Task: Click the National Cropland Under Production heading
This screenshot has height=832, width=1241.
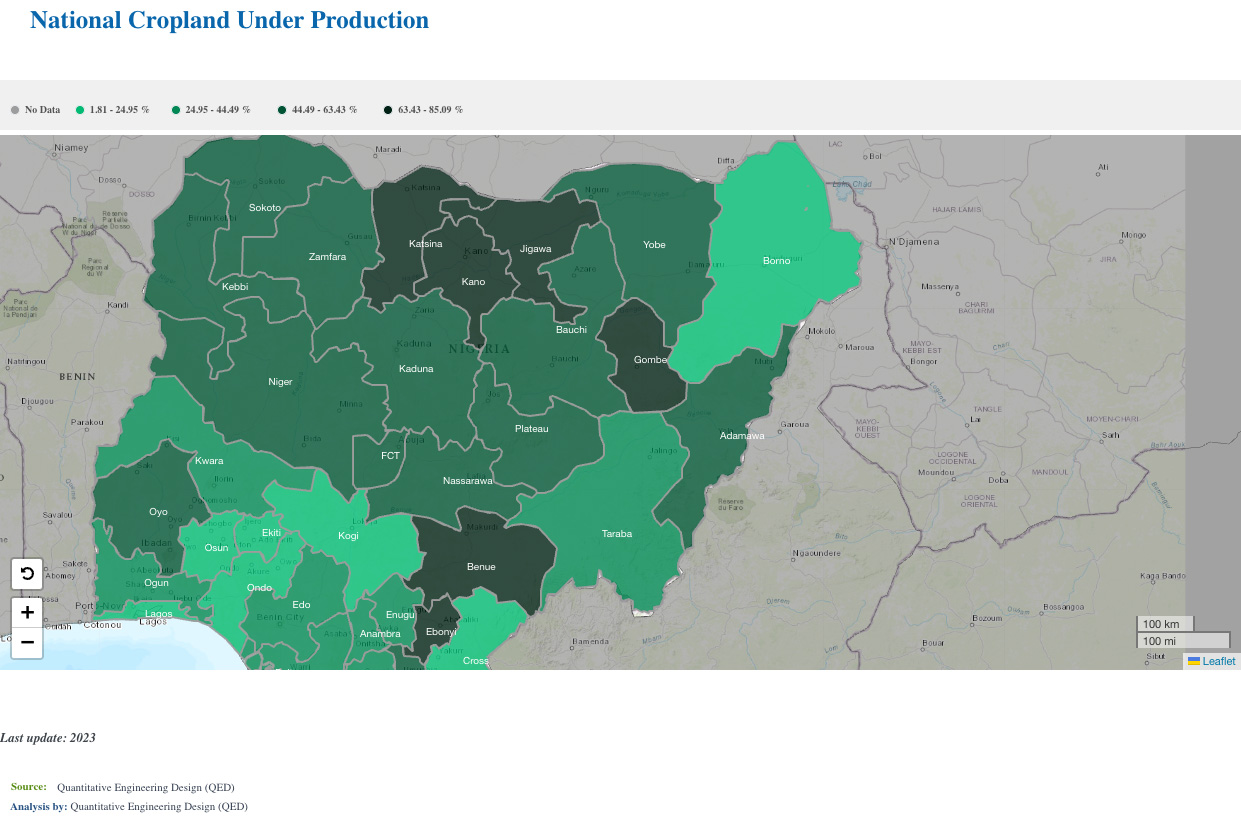Action: coord(229,20)
